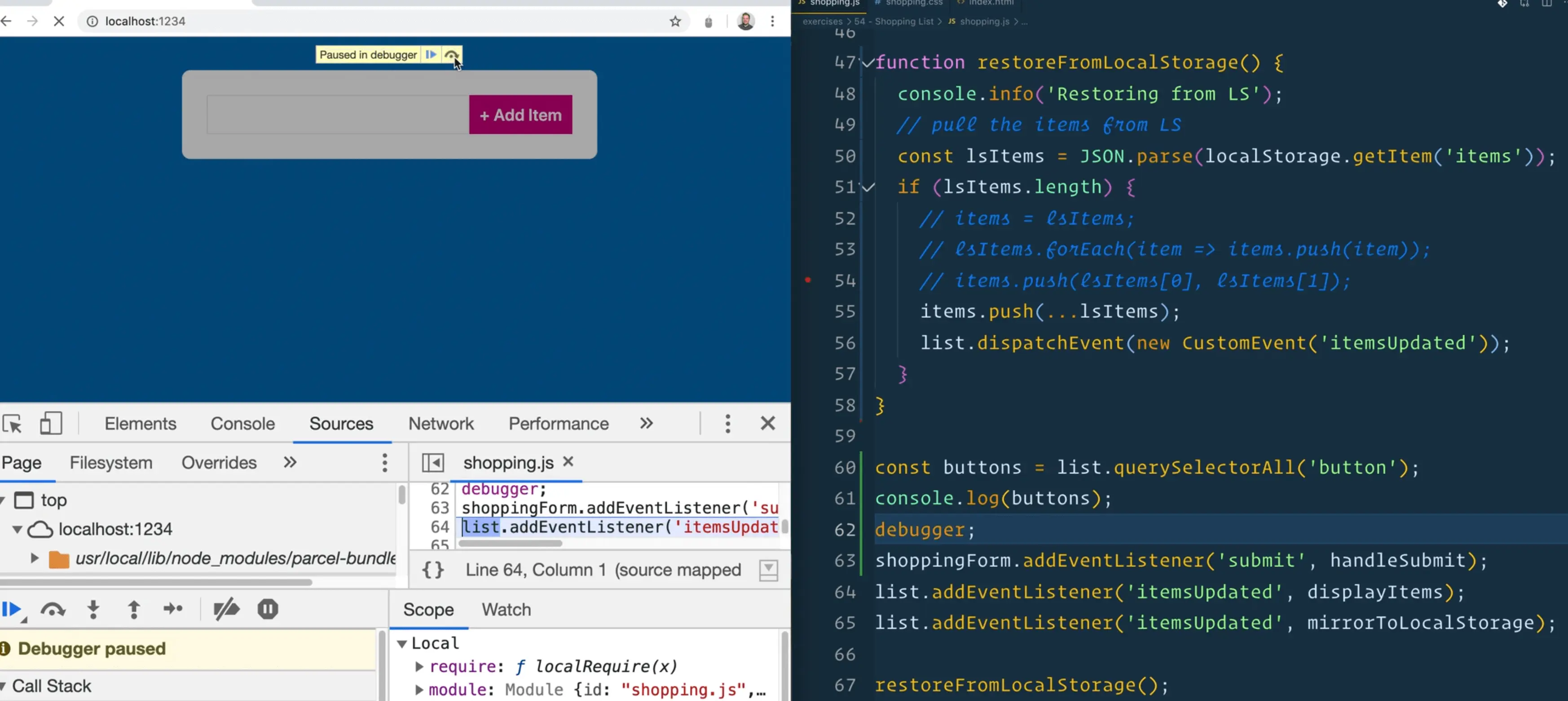Expand the module variable in Scope
Screen dimensions: 1568x701
click(x=419, y=690)
